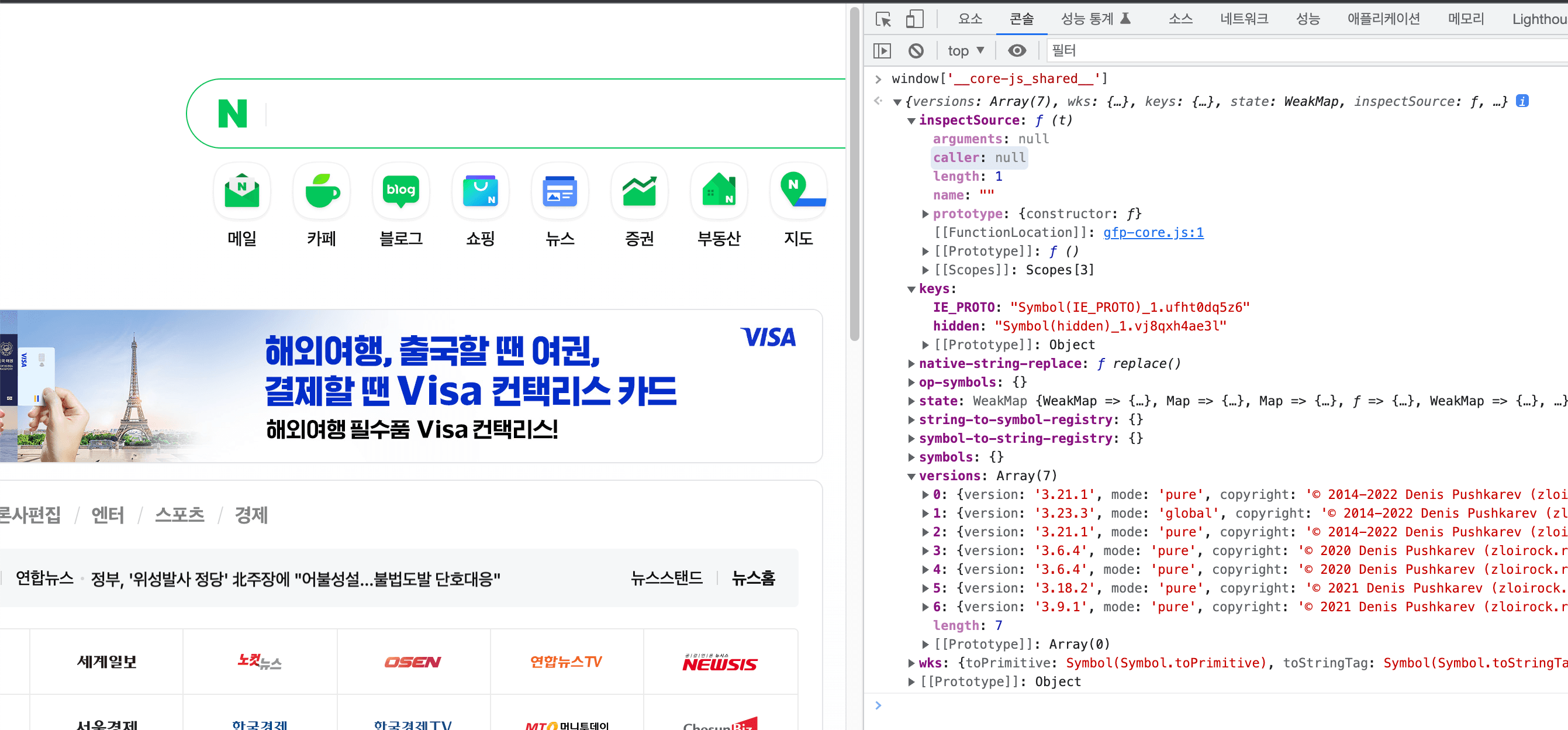
Task: Click the inspect element cursor icon
Action: [x=883, y=19]
